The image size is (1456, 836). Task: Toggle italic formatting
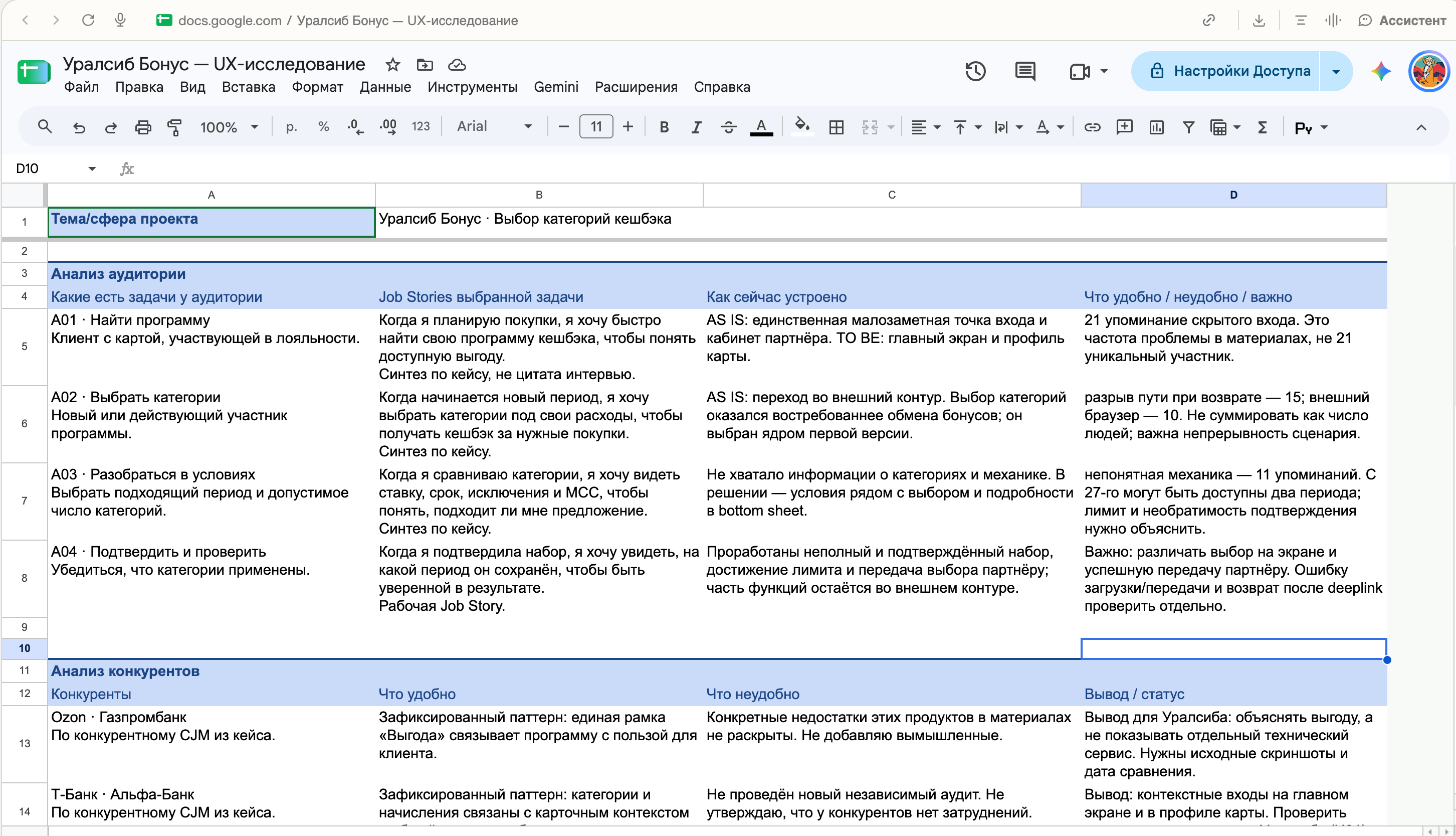point(696,127)
